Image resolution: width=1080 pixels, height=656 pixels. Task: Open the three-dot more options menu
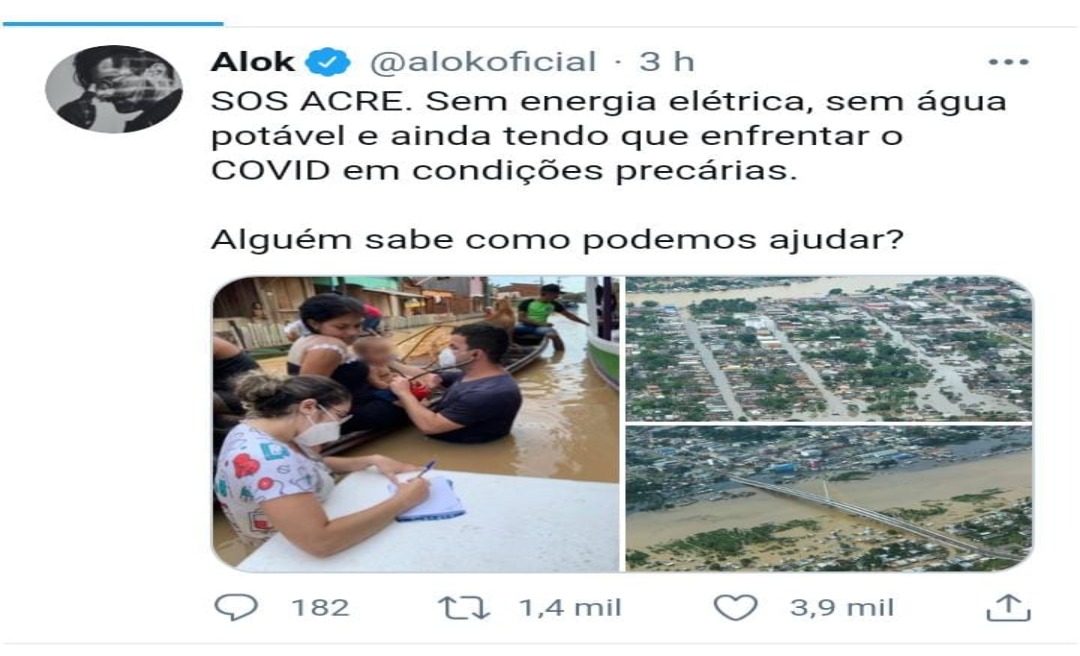pyautogui.click(x=1008, y=62)
